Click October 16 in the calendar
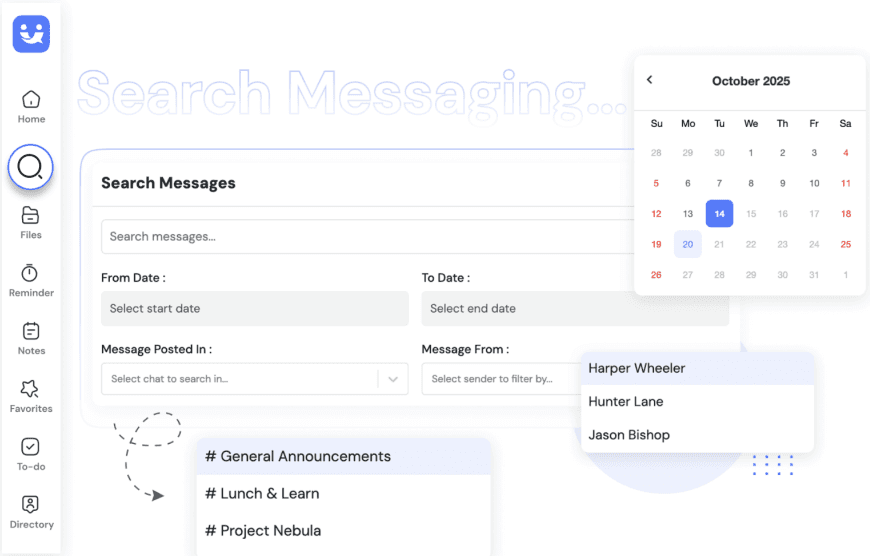 pyautogui.click(x=782, y=214)
